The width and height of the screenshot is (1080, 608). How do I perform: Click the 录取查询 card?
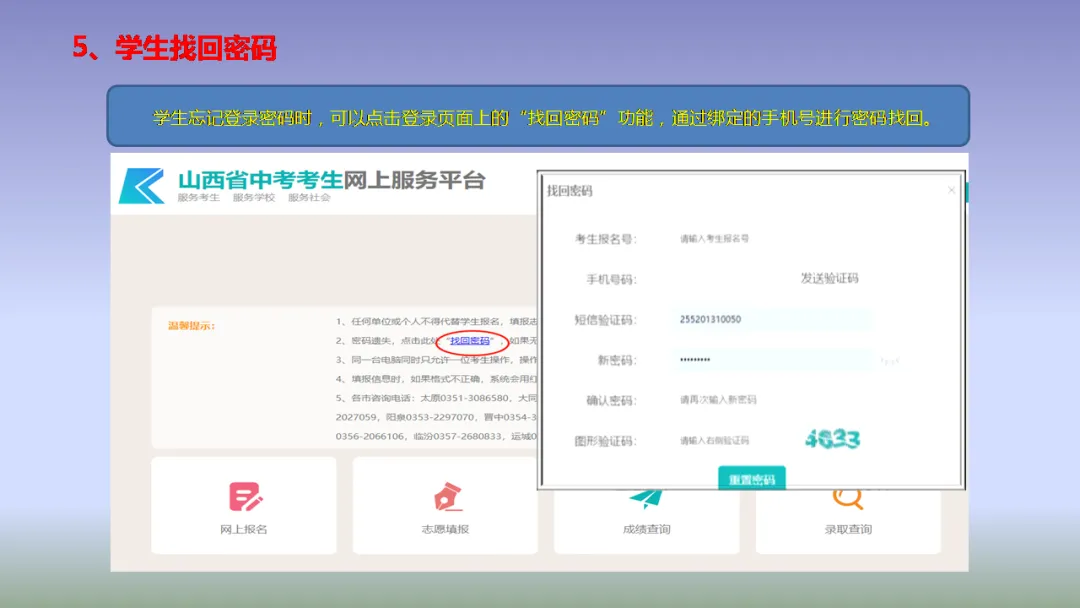point(851,505)
